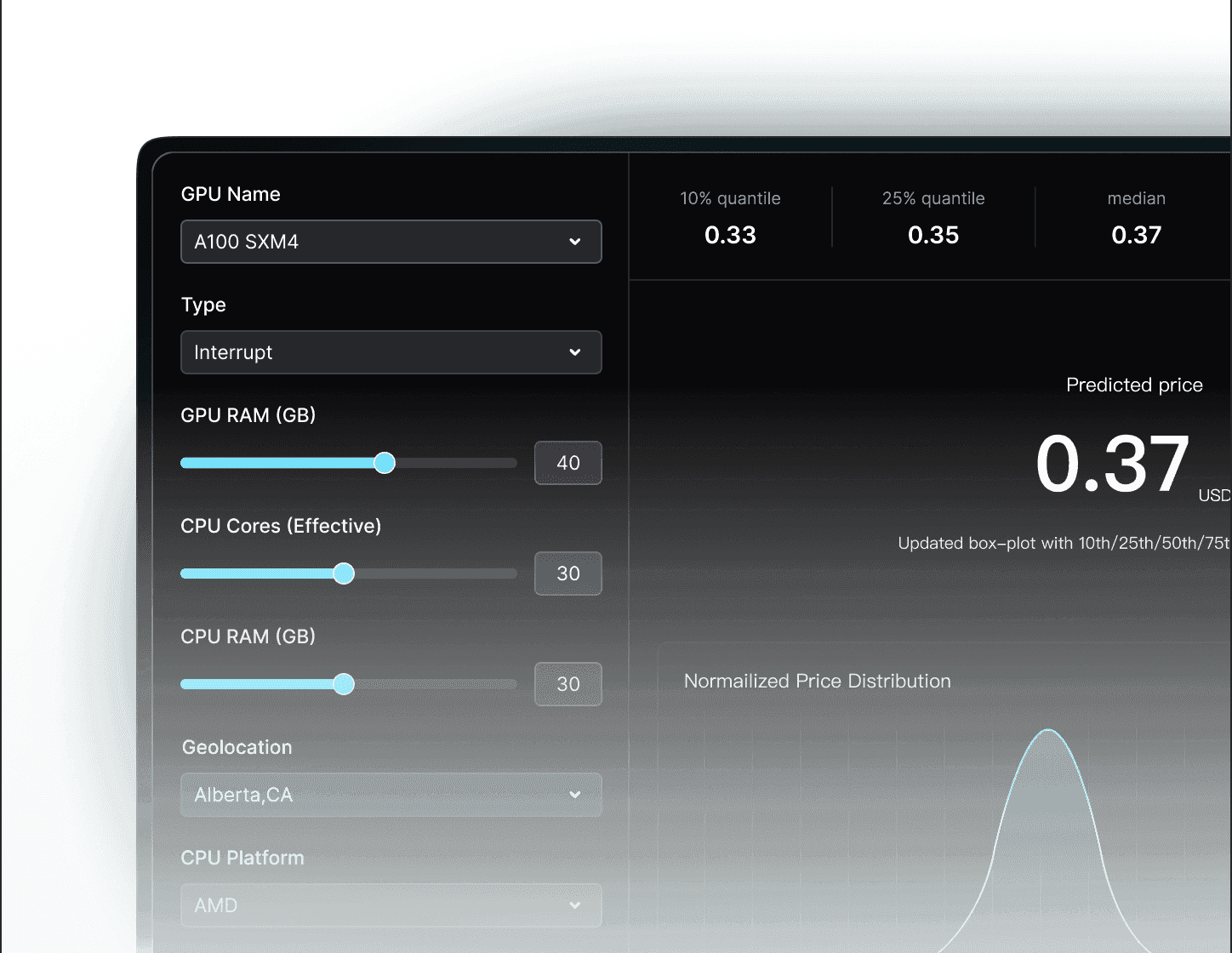Click the CPU Cores value field showing 30
Image resolution: width=1232 pixels, height=953 pixels.
(568, 574)
